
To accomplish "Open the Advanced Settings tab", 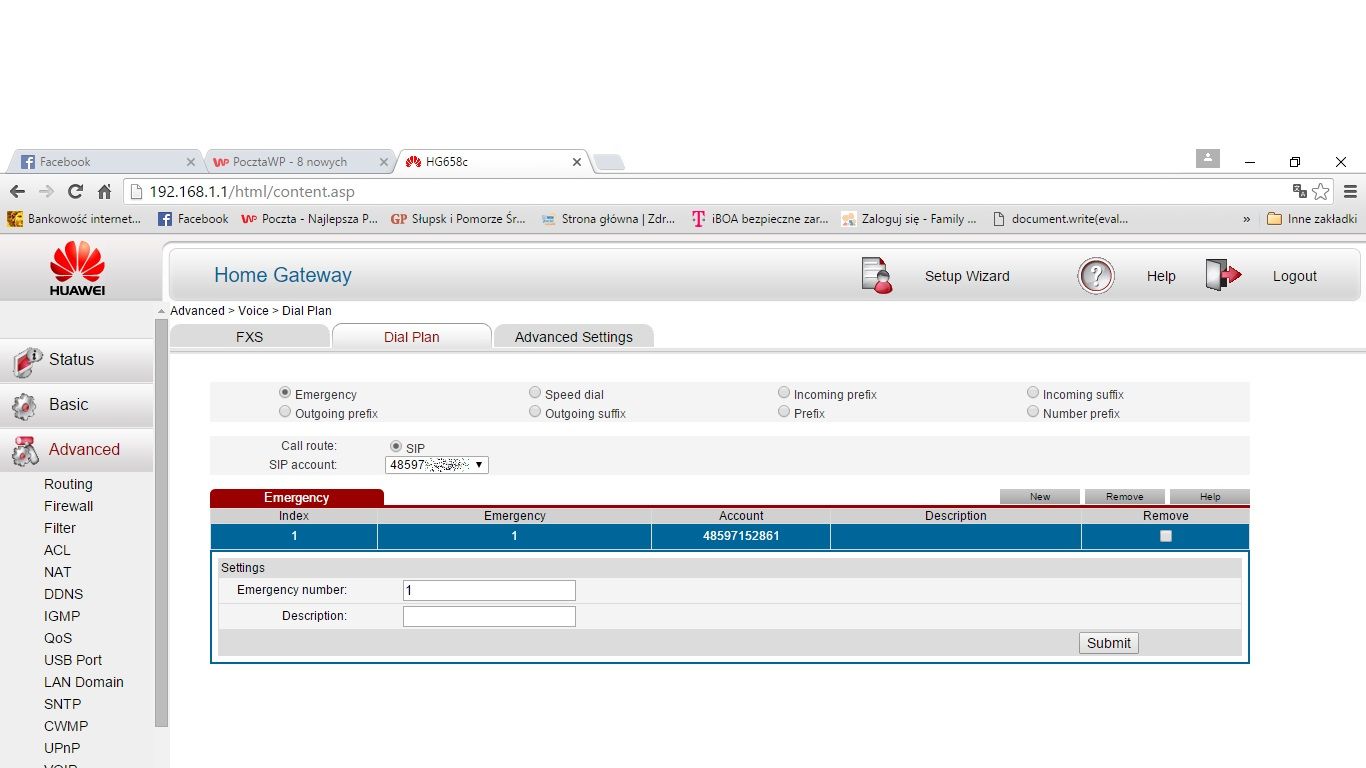I will (x=573, y=337).
